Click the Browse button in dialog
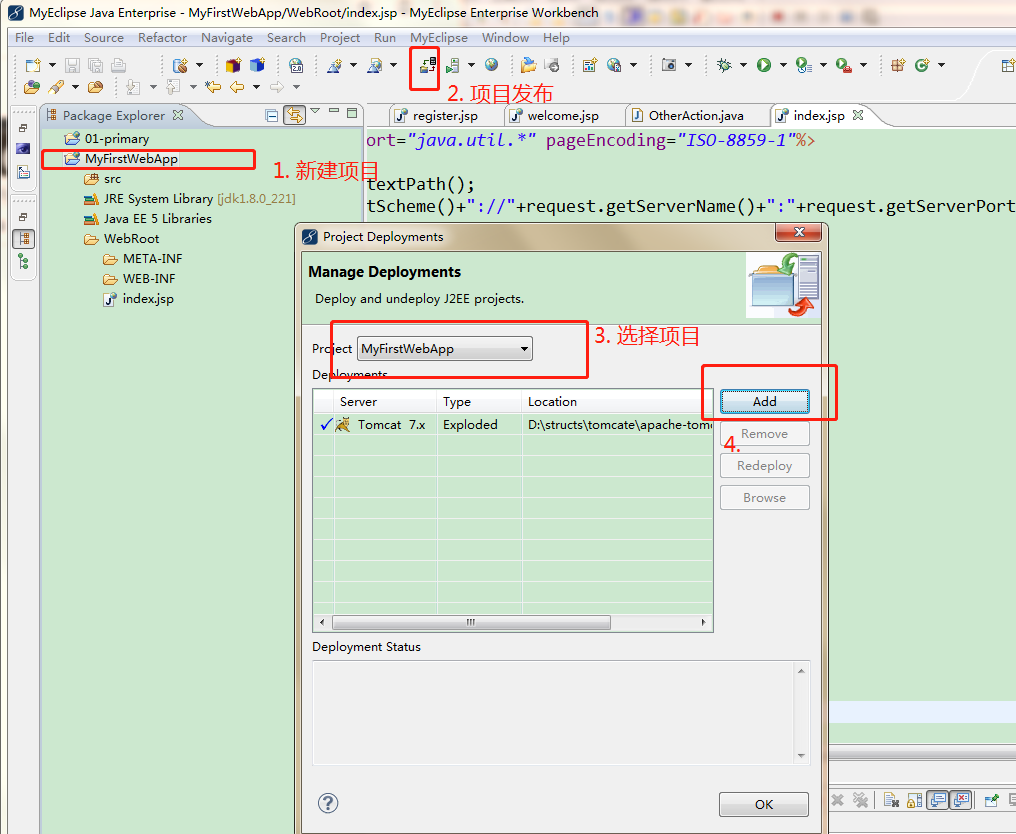1016x834 pixels. coord(765,498)
